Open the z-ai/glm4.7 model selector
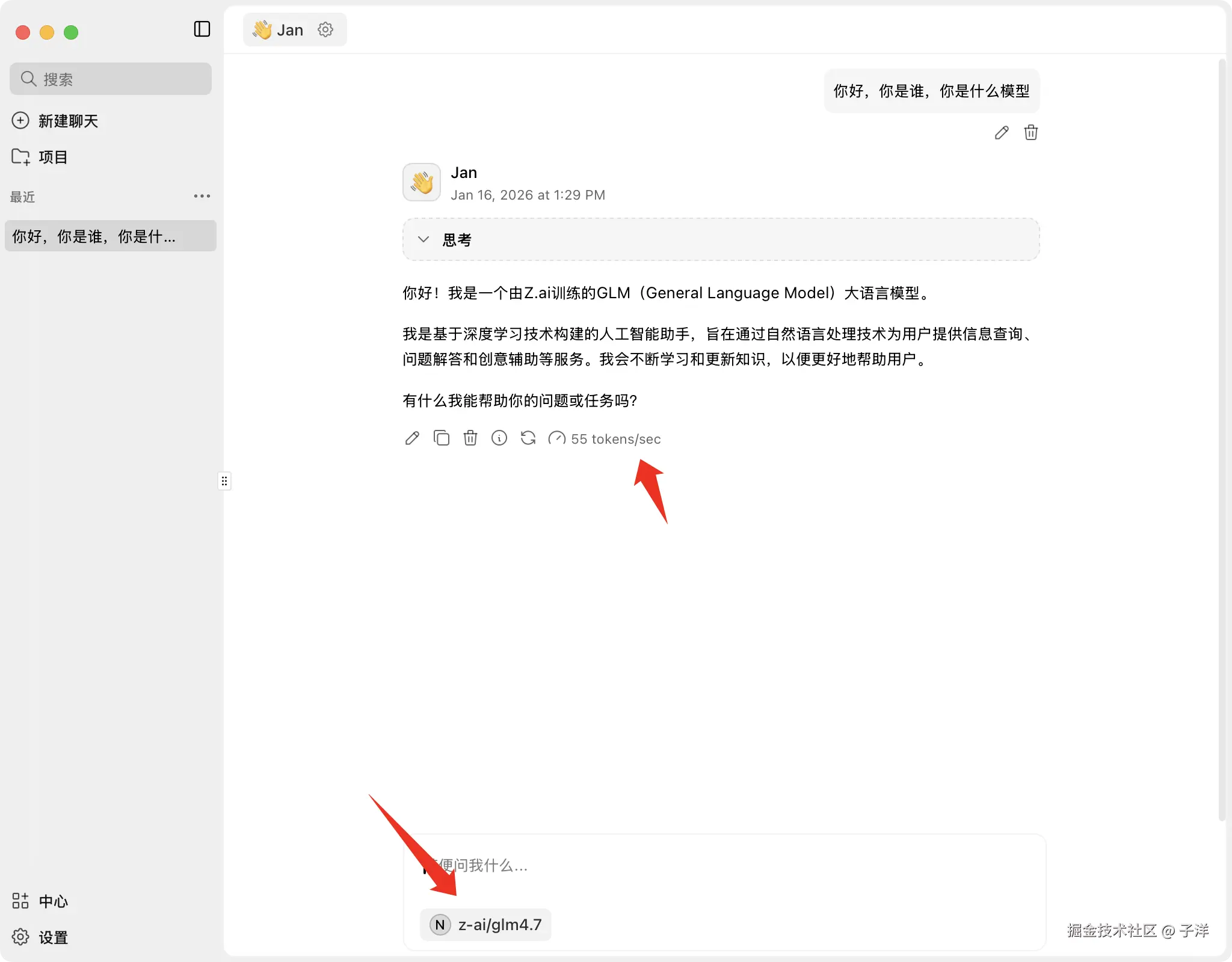 click(x=486, y=924)
